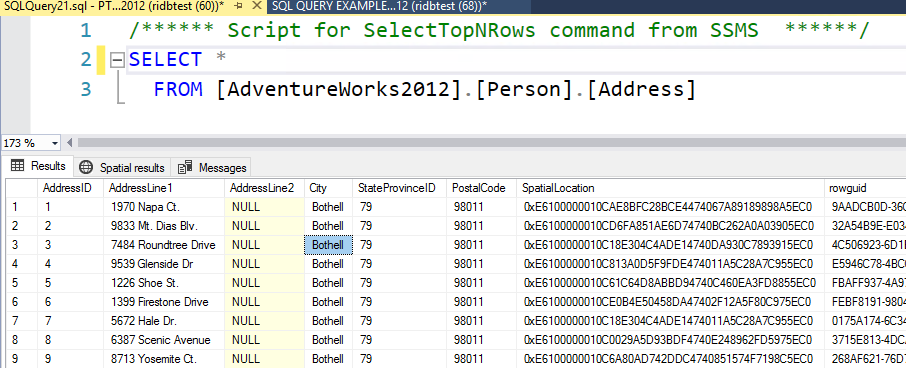Click the SELECT keyword in the query

(x=165, y=60)
